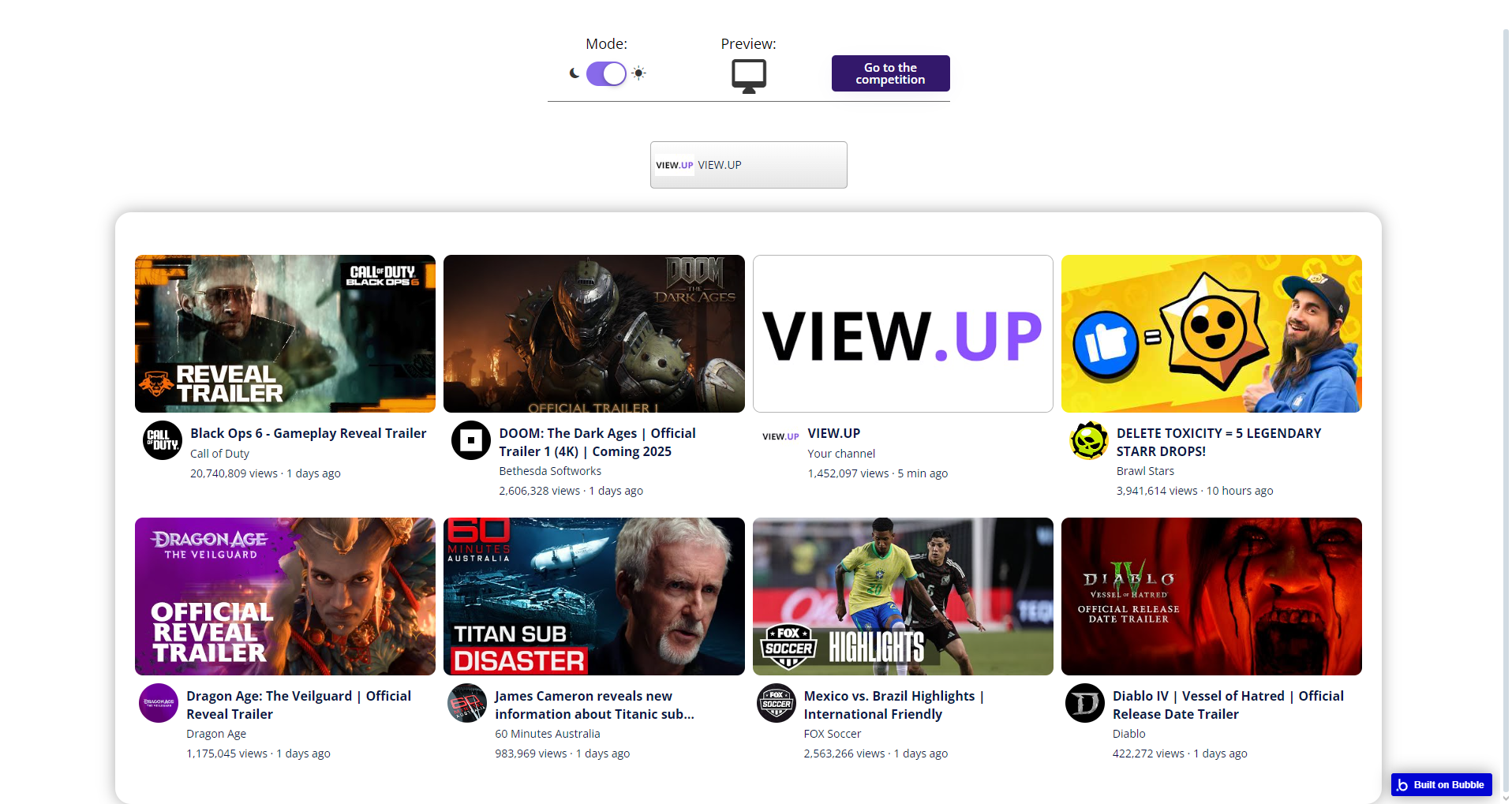Open title James Cameron reveals new information
Image resolution: width=1512 pixels, height=804 pixels.
click(x=594, y=705)
